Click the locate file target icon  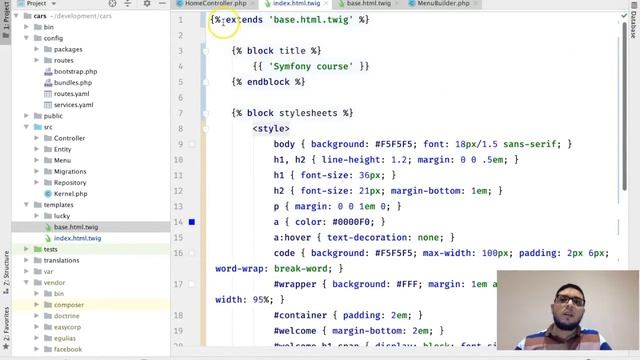(112, 3)
